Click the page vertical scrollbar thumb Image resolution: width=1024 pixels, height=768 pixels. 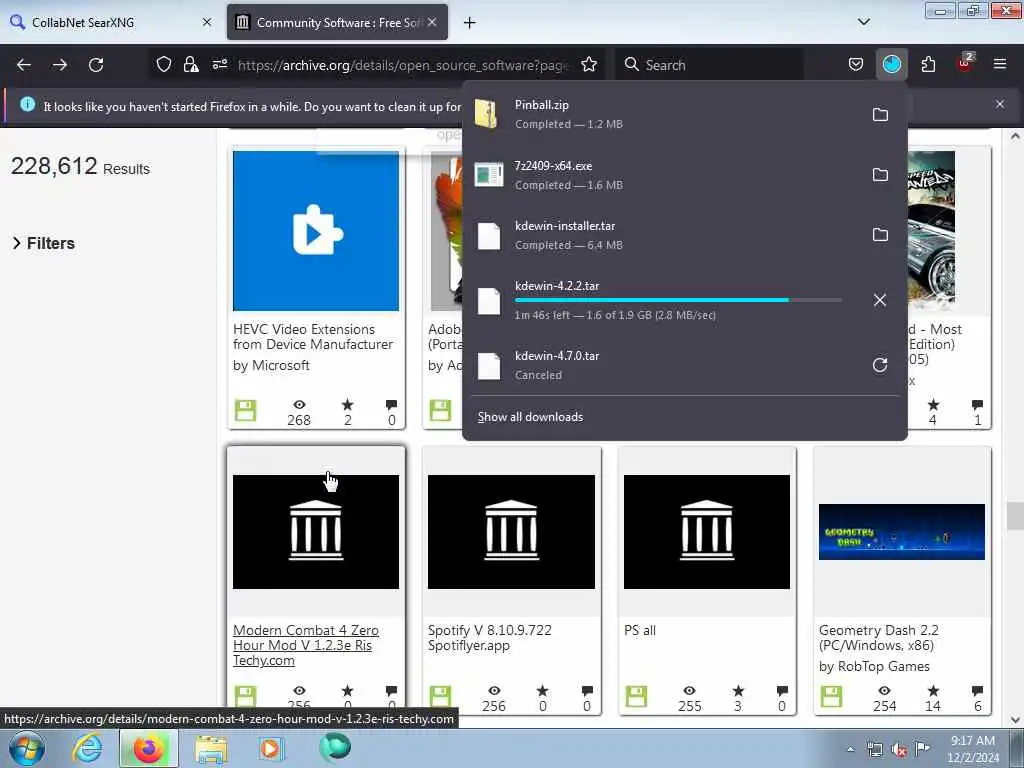[x=1015, y=516]
